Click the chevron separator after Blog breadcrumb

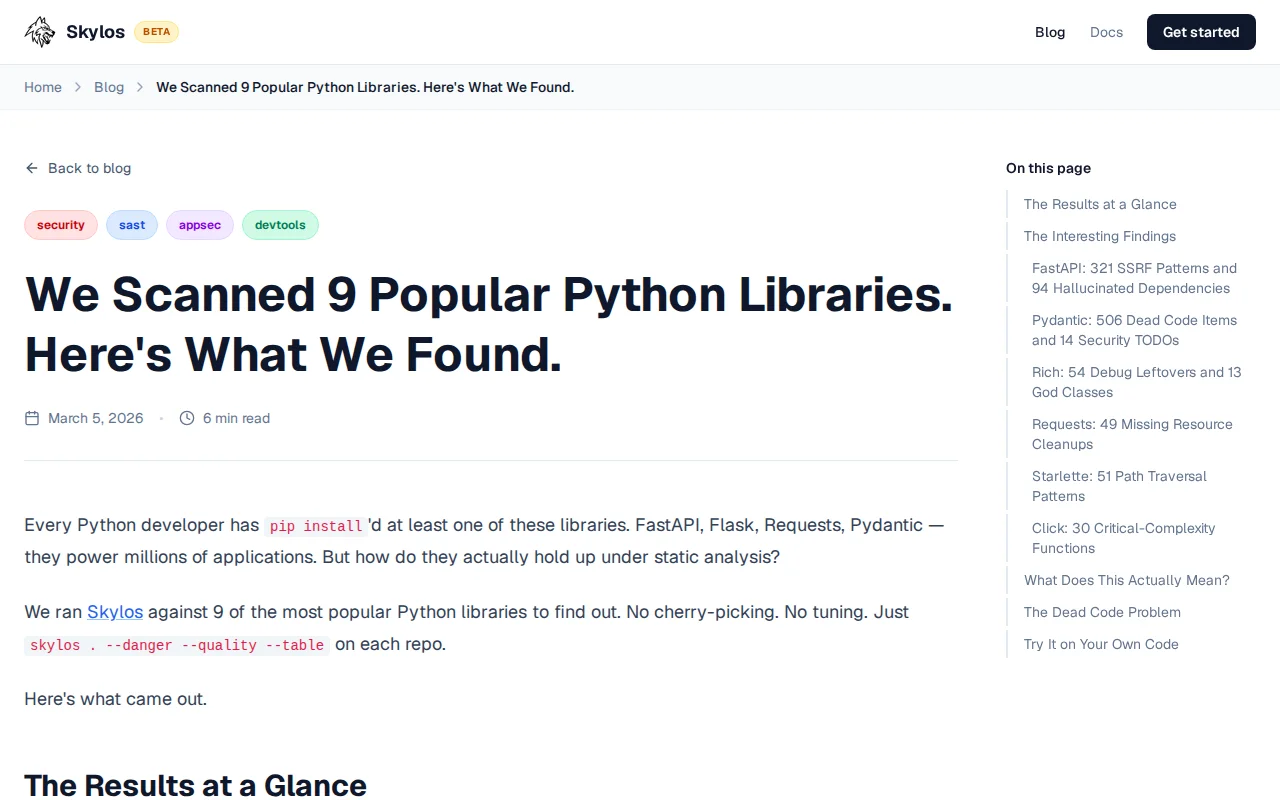(140, 87)
